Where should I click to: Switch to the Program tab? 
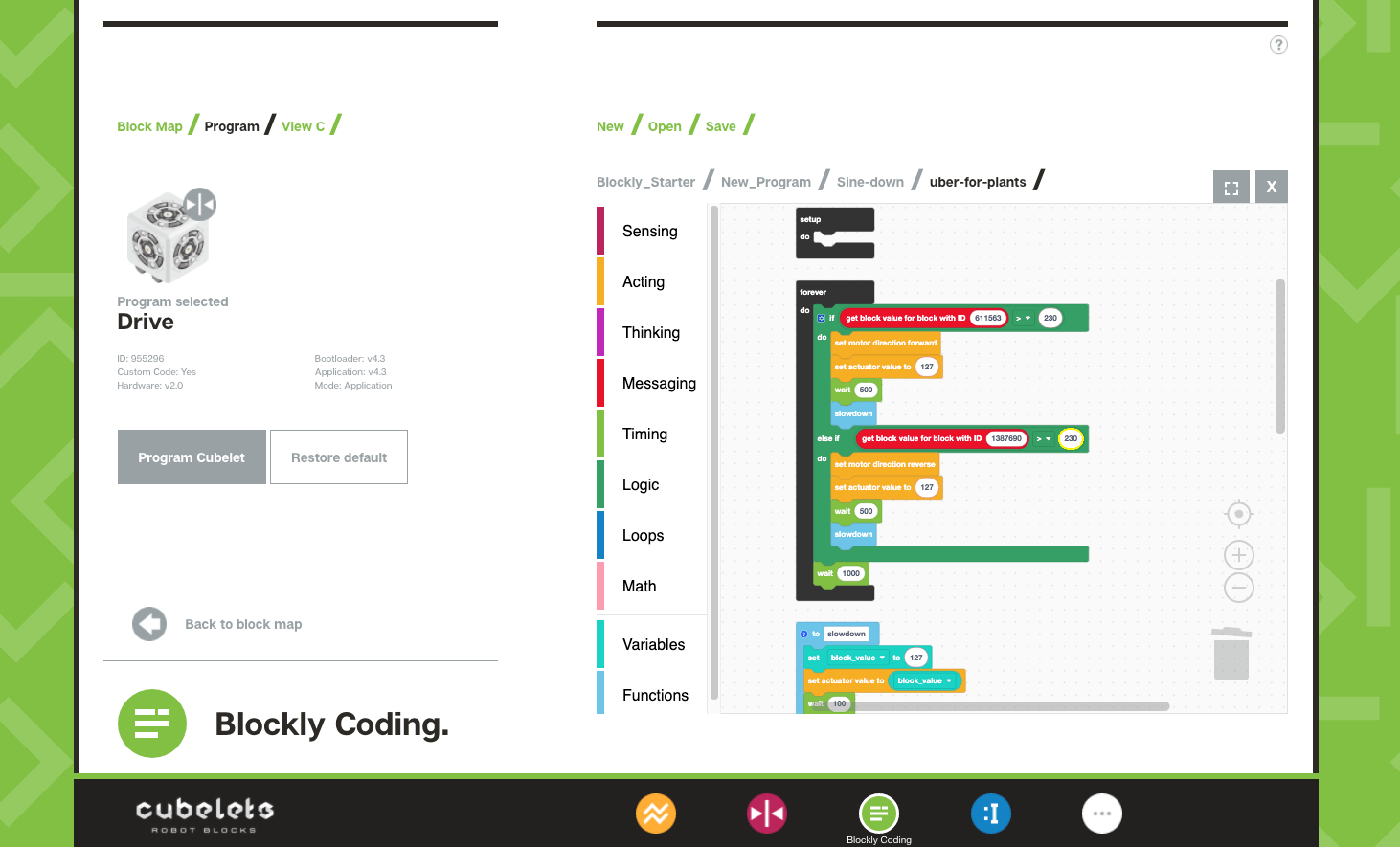click(x=232, y=126)
